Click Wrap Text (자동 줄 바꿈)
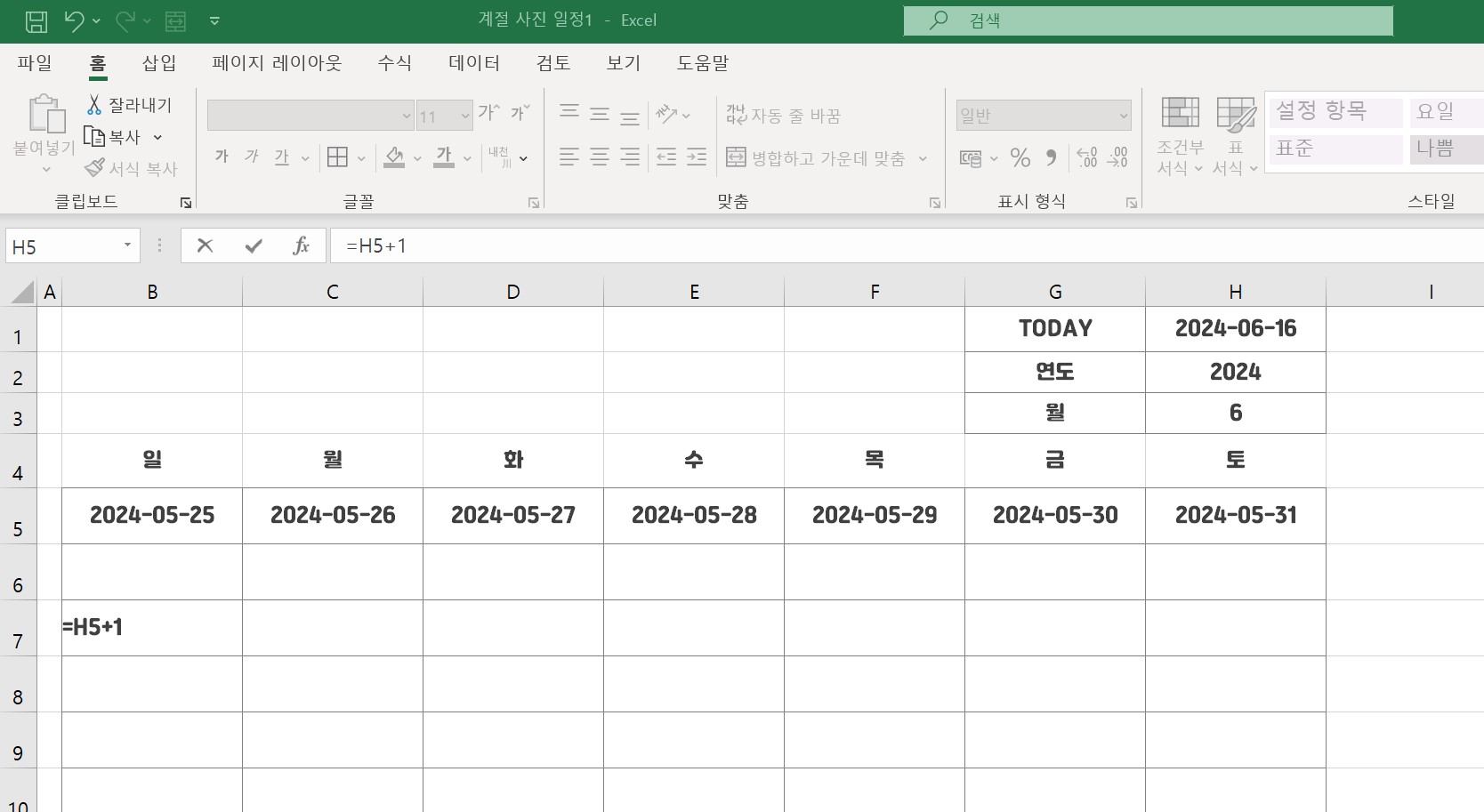 [783, 115]
